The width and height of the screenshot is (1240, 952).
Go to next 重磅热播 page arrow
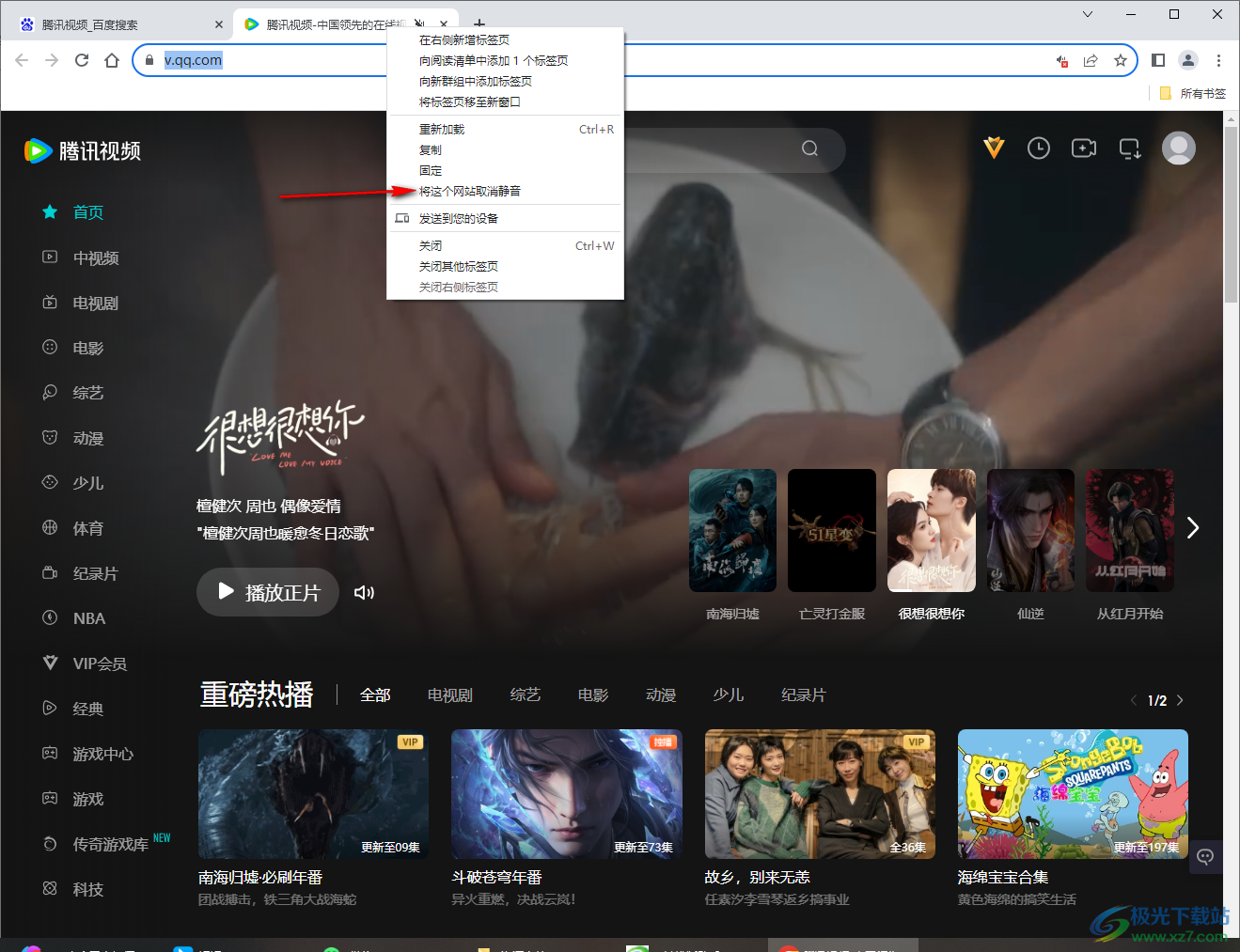[1180, 700]
